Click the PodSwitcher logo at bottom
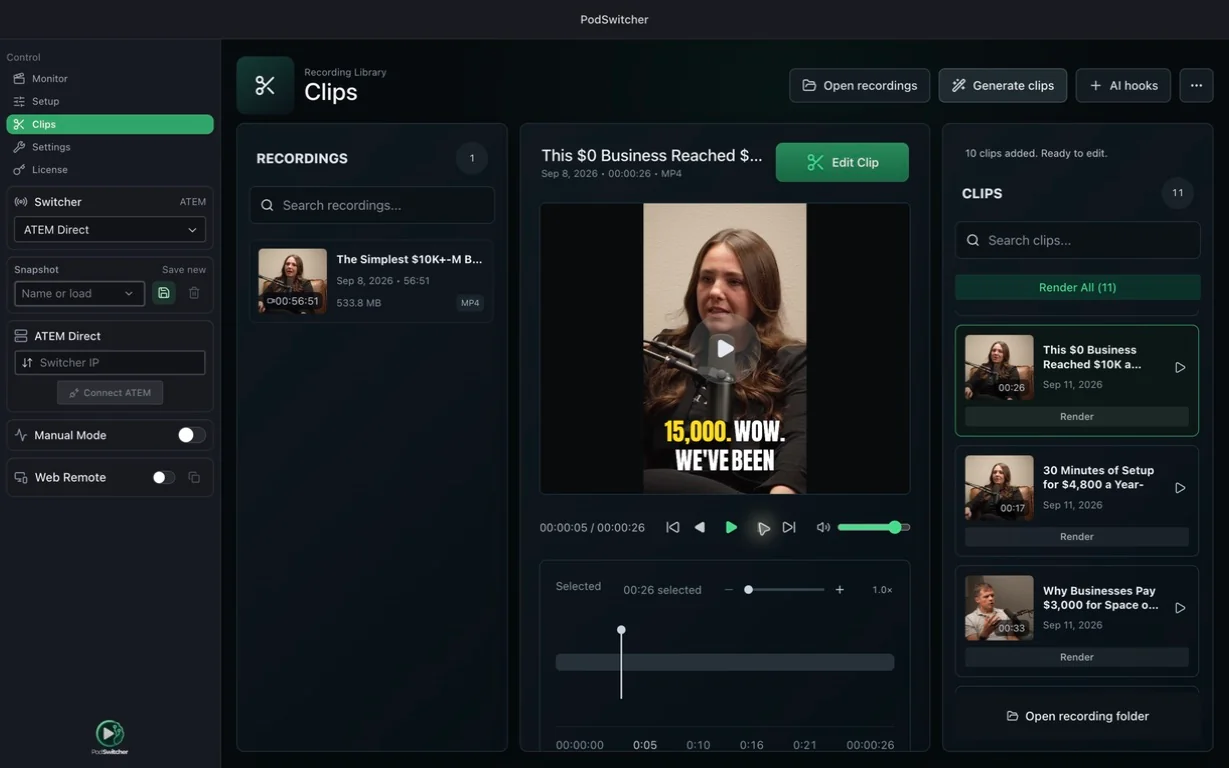The height and width of the screenshot is (768, 1229). pyautogui.click(x=110, y=737)
